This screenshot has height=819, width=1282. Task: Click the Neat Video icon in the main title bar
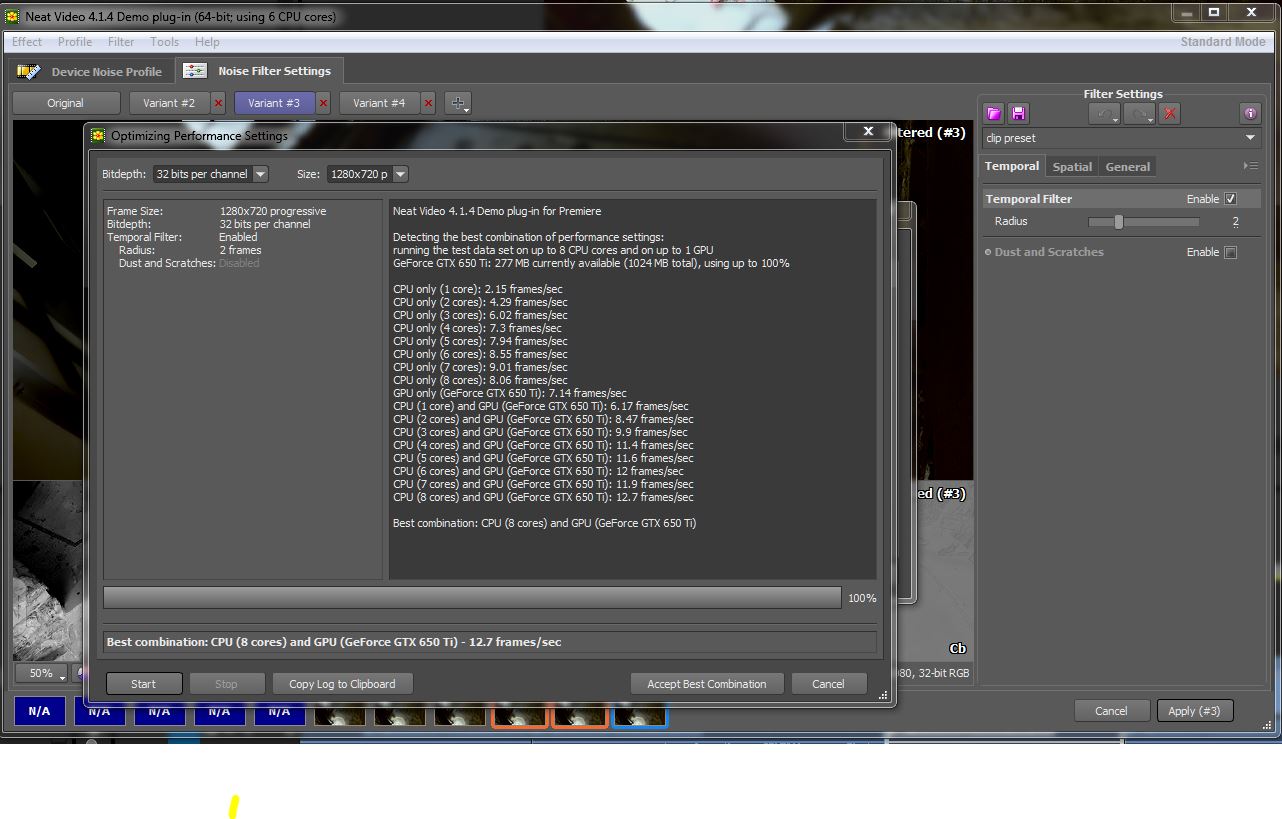(12, 17)
